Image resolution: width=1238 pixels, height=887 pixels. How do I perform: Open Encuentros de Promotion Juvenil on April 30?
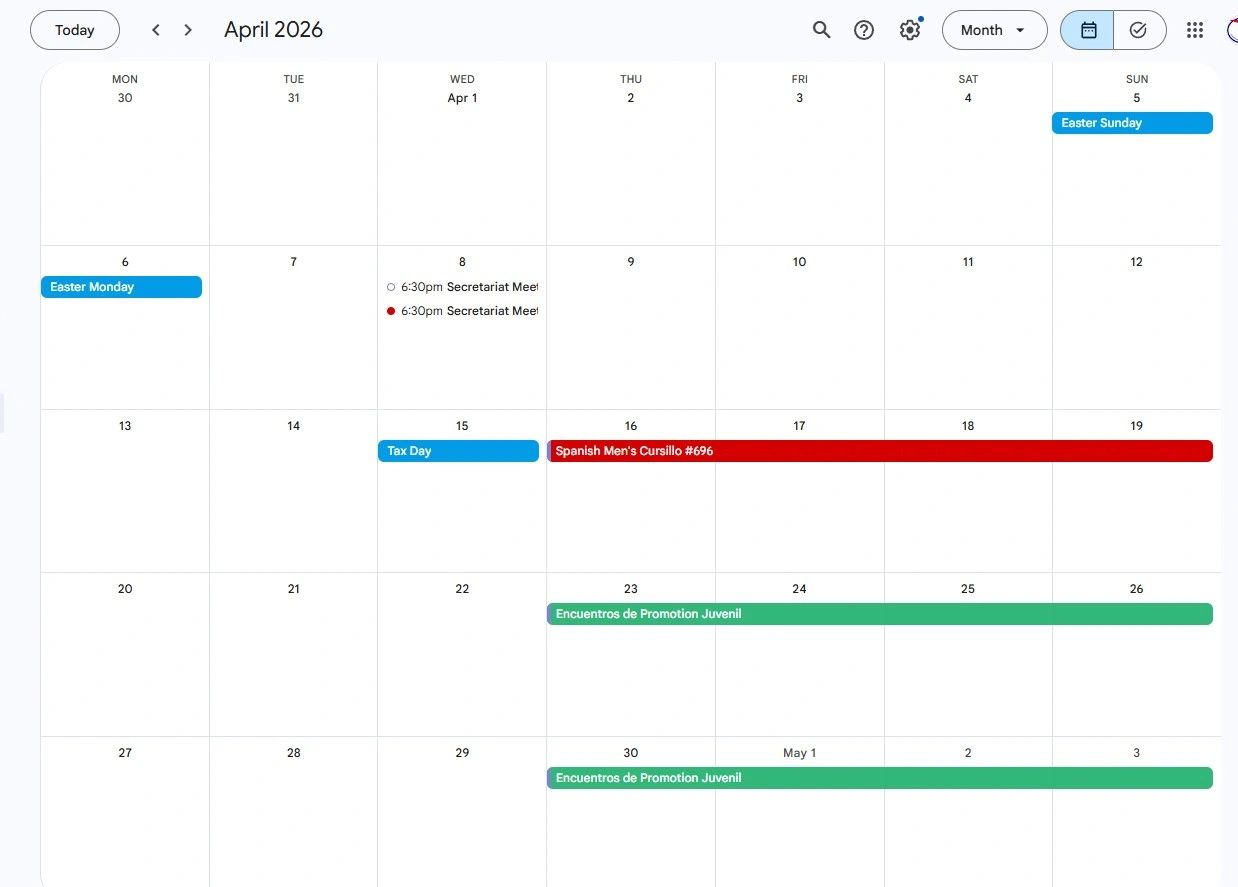[880, 778]
